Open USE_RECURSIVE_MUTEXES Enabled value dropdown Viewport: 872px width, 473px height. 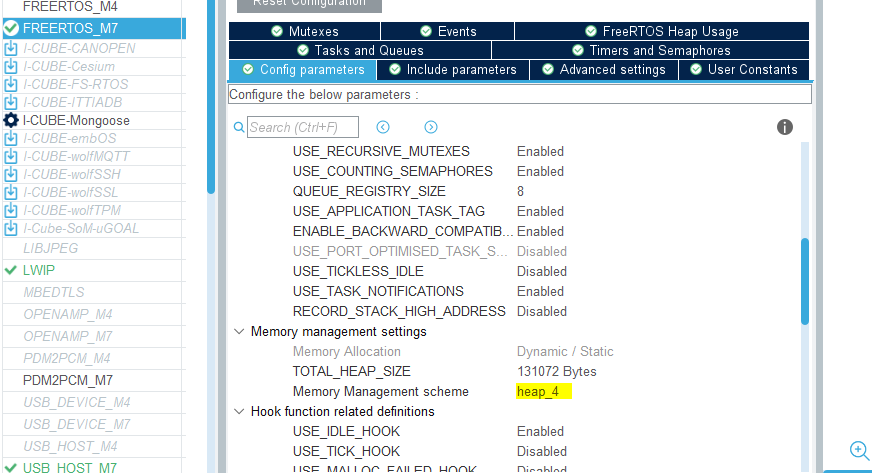coord(540,152)
